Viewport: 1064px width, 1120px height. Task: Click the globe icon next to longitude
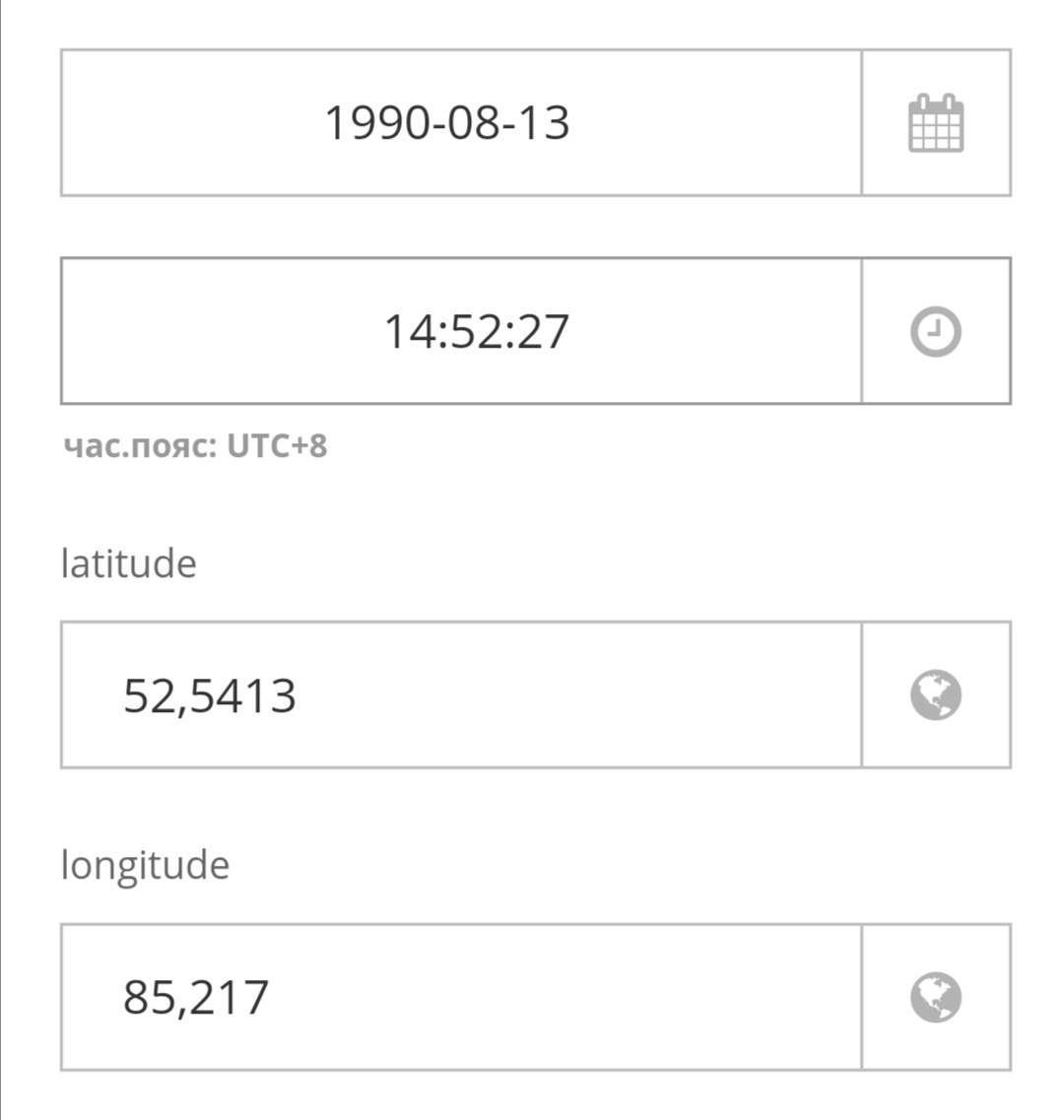coord(935,997)
